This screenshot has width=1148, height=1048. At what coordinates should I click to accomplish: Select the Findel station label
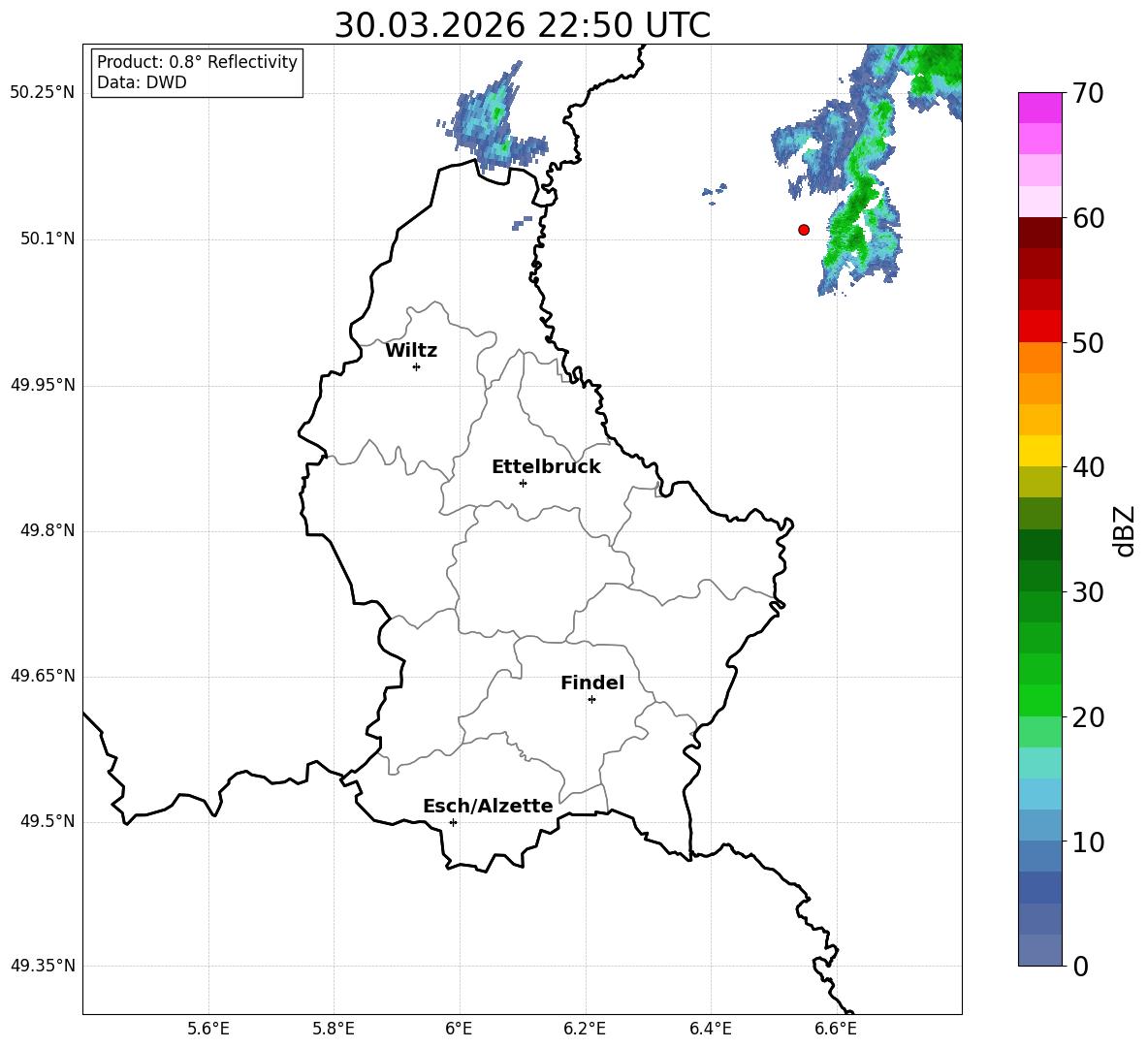pyautogui.click(x=592, y=683)
